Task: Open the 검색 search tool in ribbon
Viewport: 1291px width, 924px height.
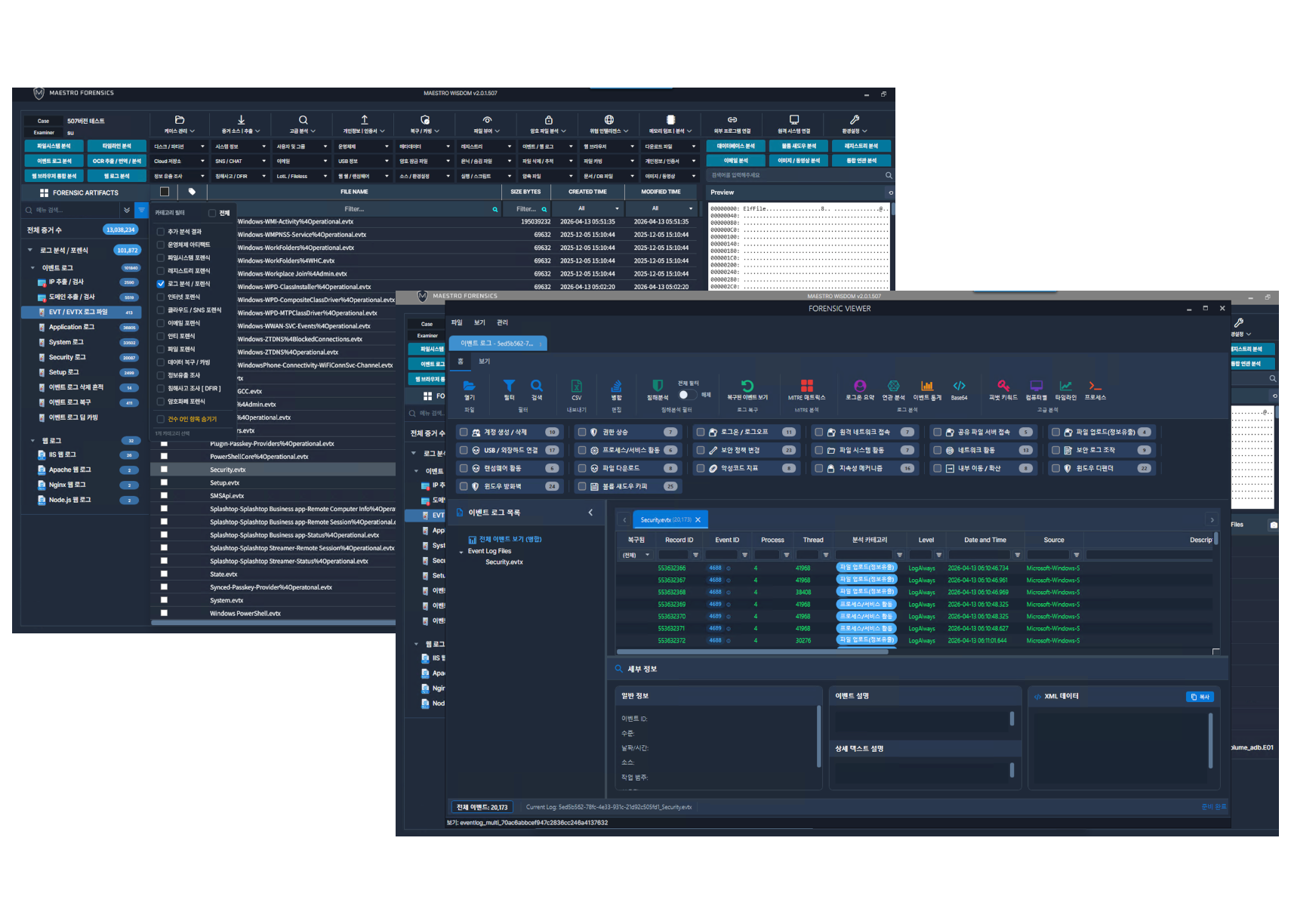Action: (x=537, y=386)
